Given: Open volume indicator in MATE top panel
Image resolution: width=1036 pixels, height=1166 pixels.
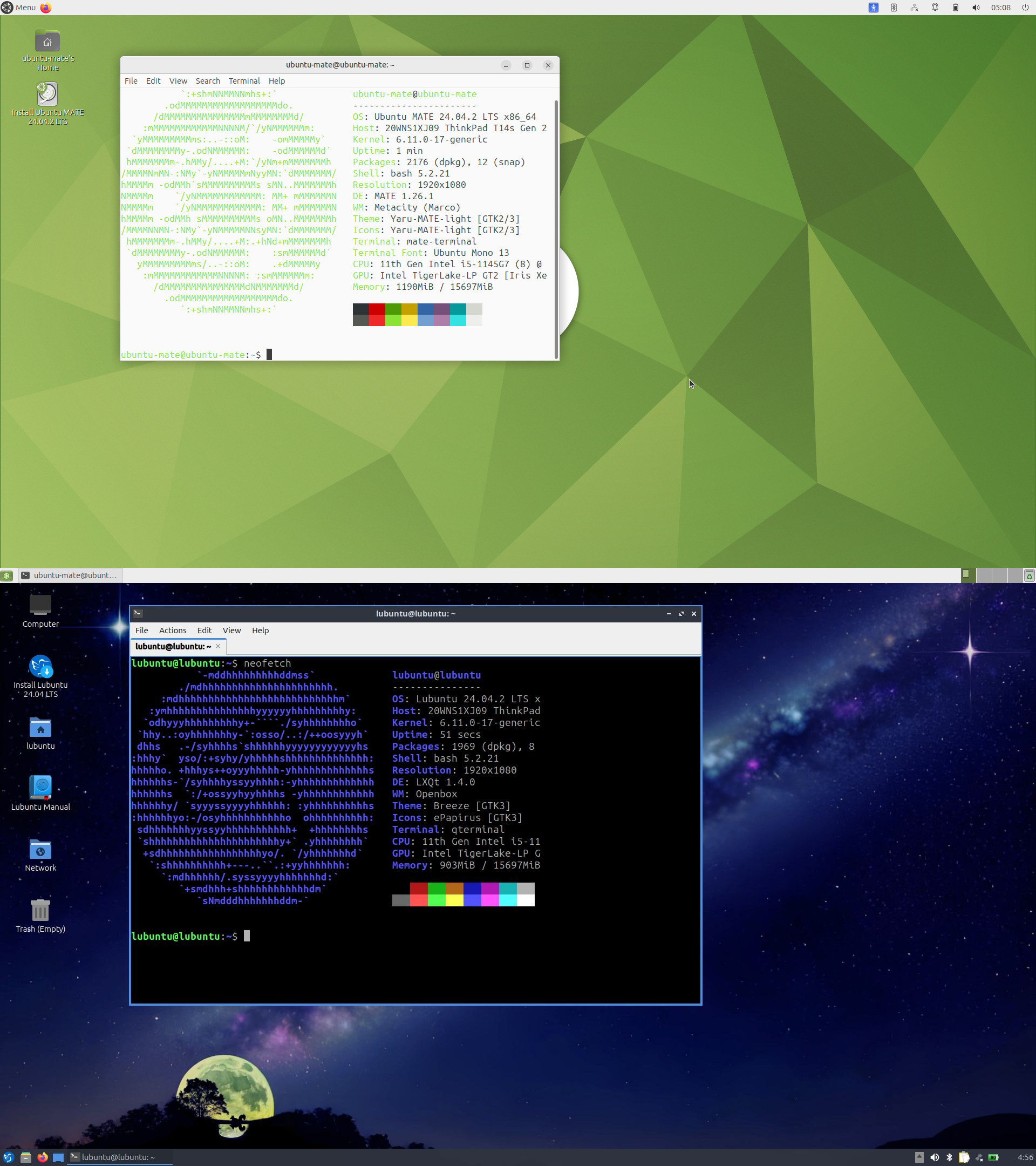Looking at the screenshot, I should tap(976, 8).
